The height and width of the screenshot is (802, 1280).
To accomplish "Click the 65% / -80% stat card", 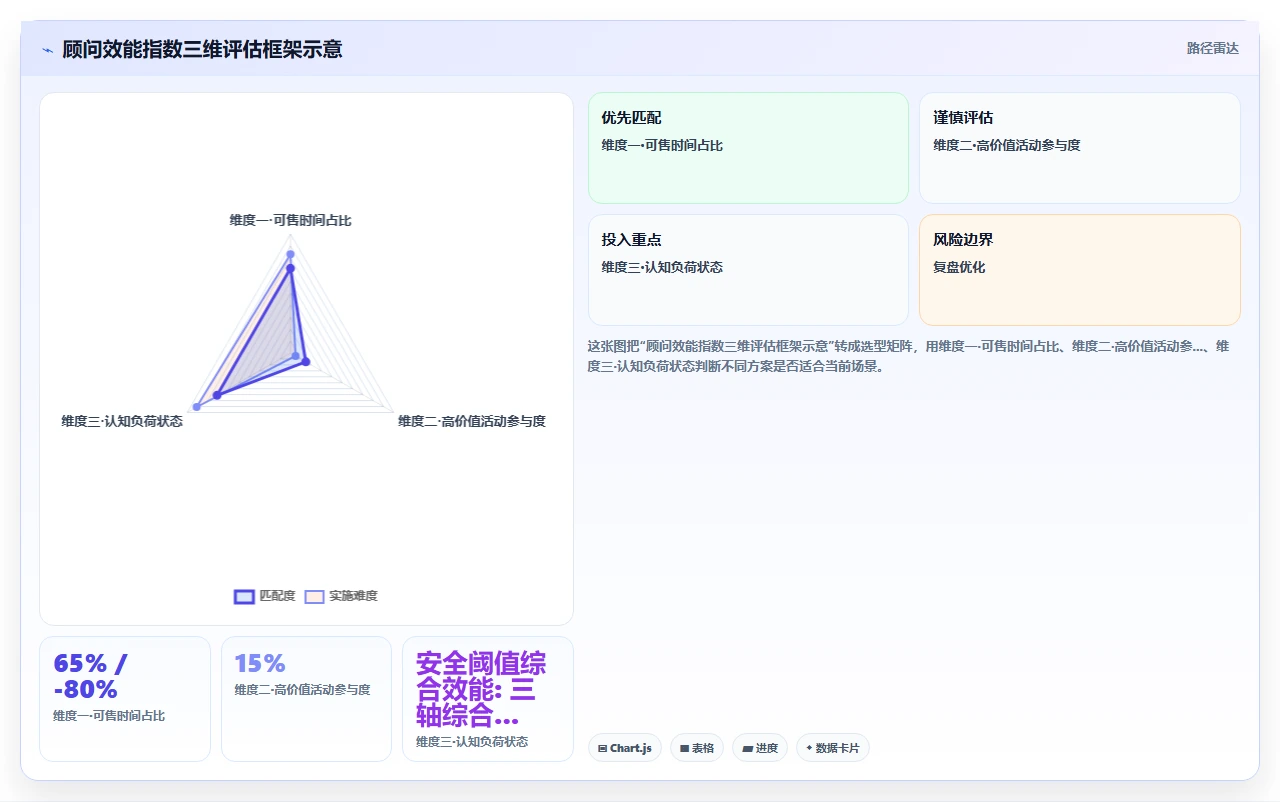I will point(125,699).
